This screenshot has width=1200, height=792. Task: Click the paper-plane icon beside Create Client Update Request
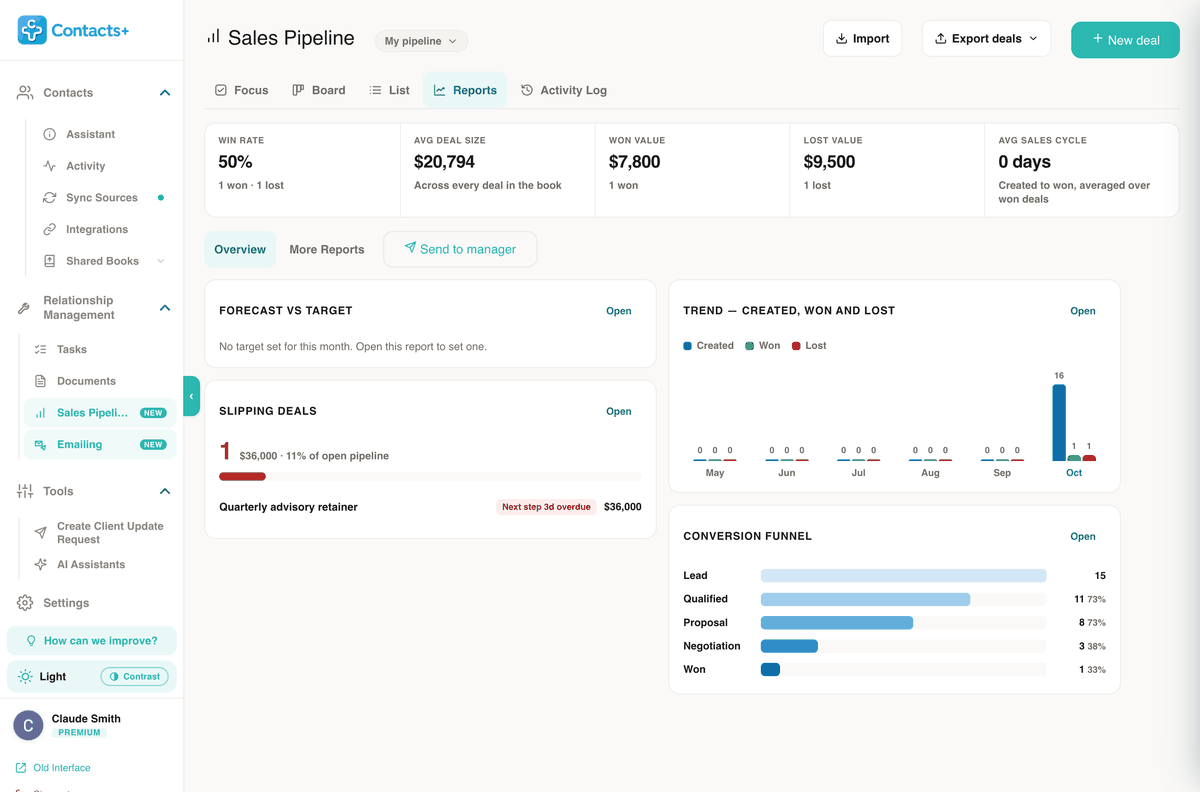(40, 533)
